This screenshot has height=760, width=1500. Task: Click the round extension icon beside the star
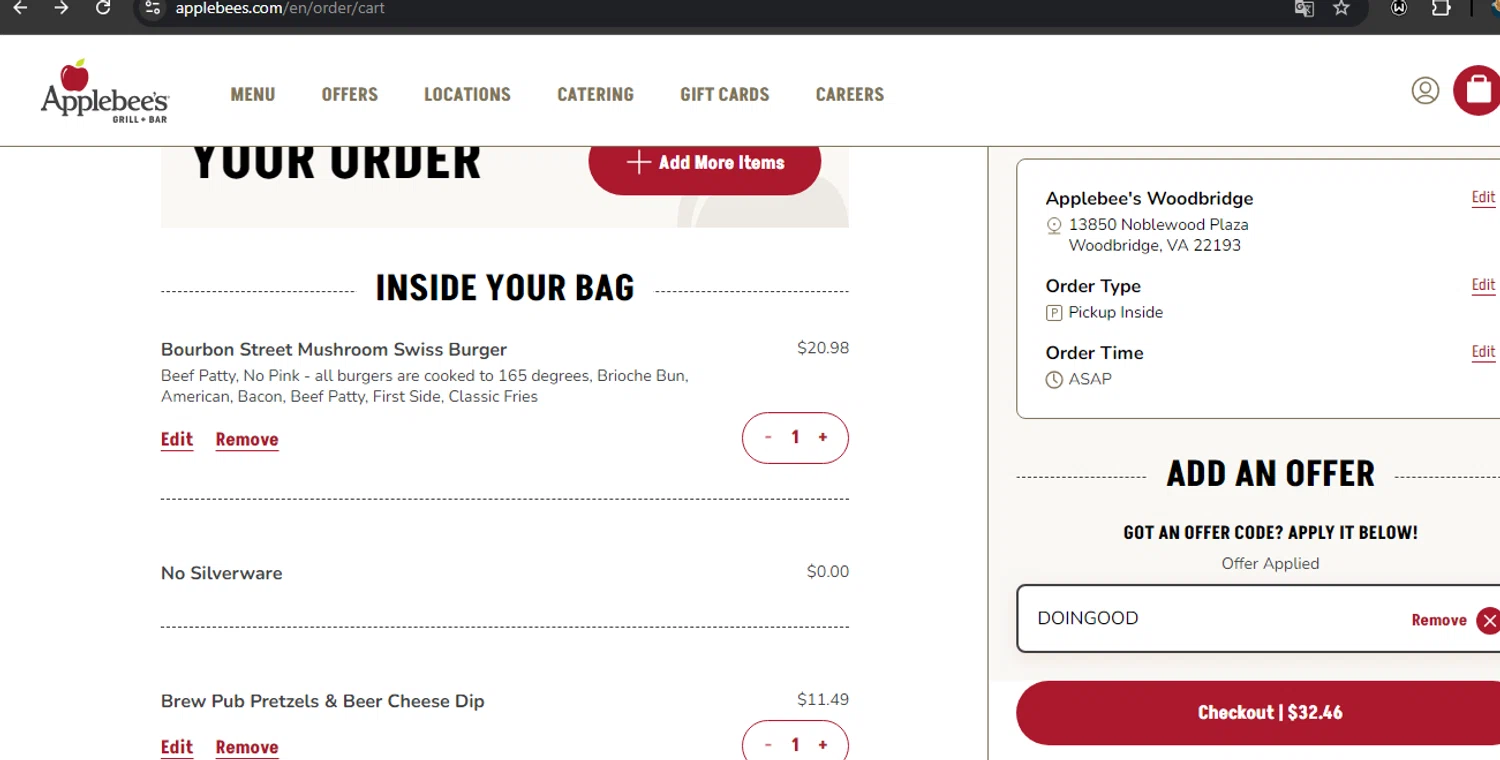click(x=1400, y=8)
